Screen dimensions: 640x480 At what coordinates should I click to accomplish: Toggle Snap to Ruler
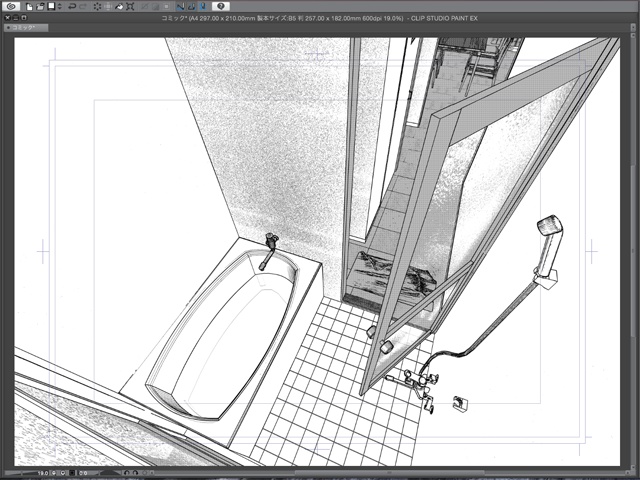coord(180,7)
